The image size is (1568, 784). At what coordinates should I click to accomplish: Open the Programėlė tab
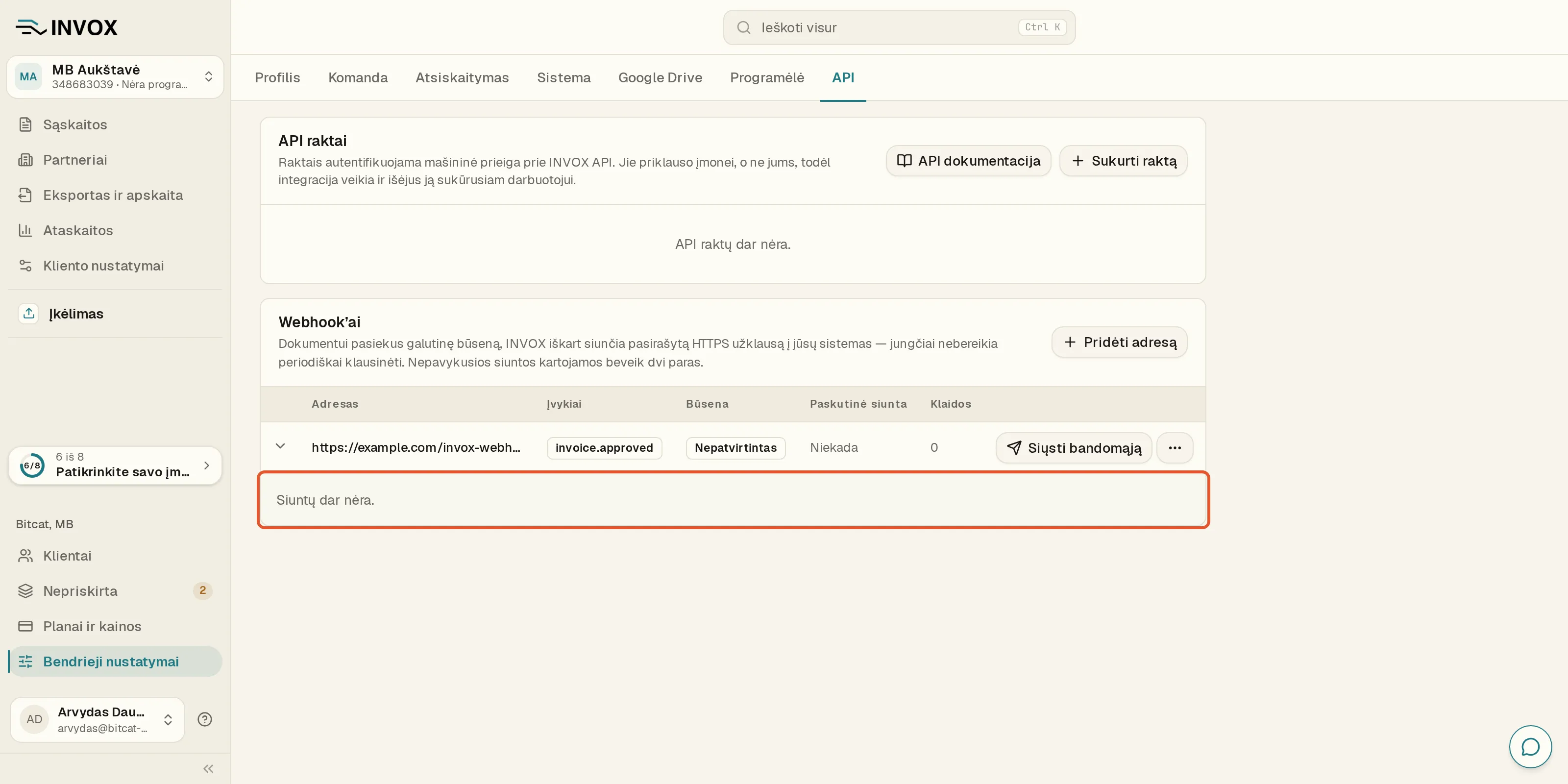[x=767, y=78]
